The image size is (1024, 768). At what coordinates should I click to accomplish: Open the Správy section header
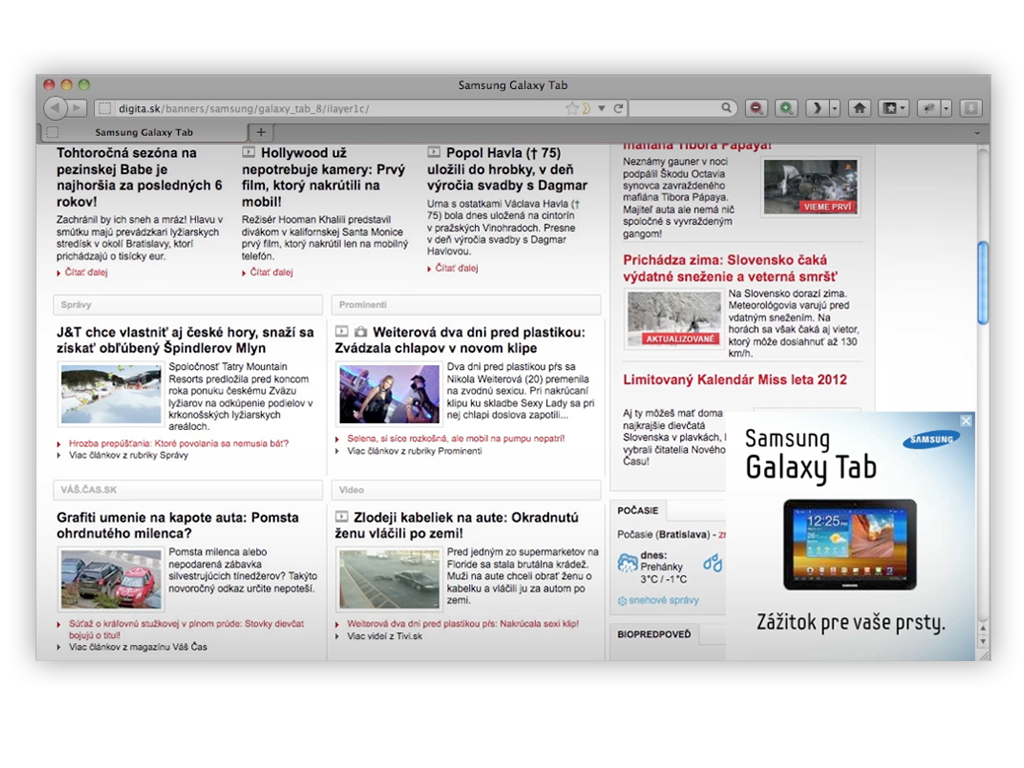pyautogui.click(x=188, y=304)
